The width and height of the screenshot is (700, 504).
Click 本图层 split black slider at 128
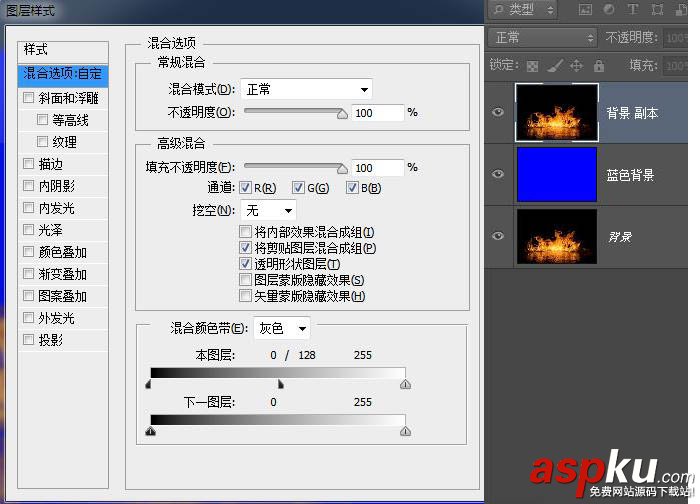[280, 384]
